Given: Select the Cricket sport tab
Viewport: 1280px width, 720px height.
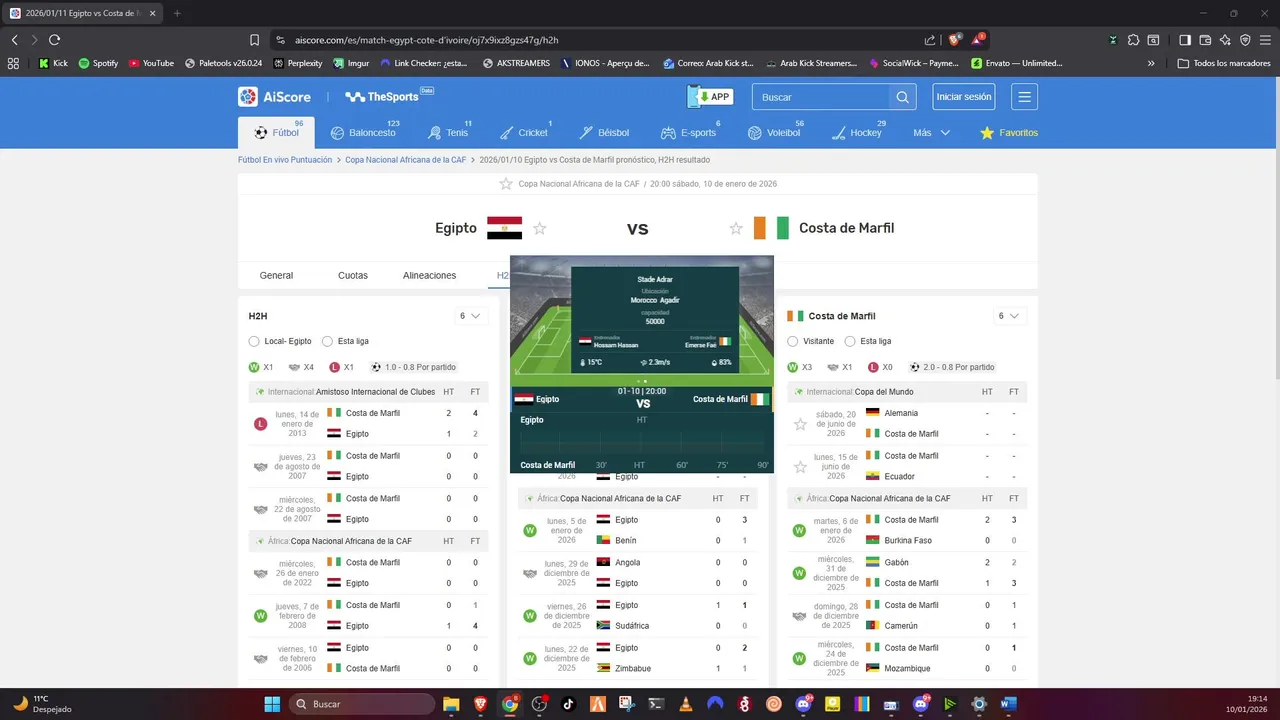Looking at the screenshot, I should [x=523, y=132].
